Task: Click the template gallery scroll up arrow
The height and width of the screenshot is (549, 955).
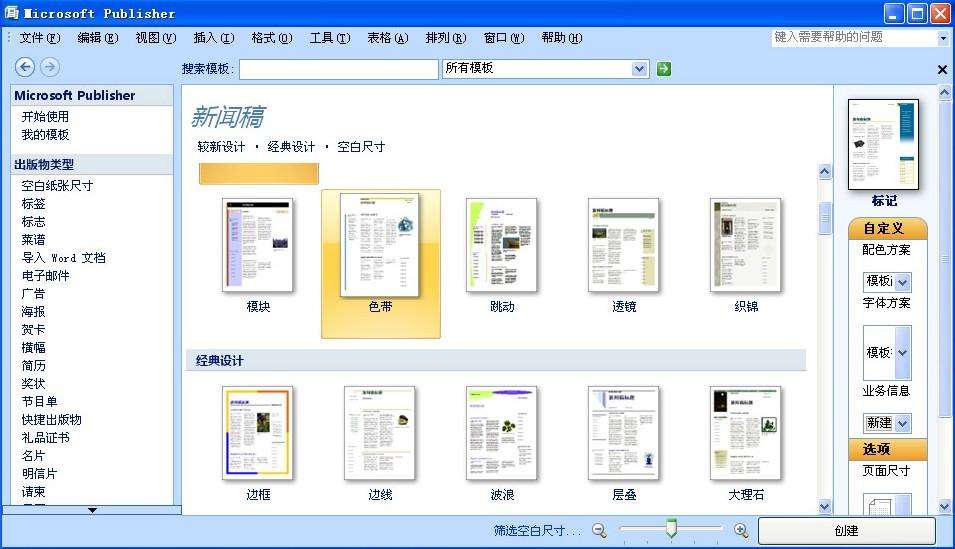Action: (825, 172)
